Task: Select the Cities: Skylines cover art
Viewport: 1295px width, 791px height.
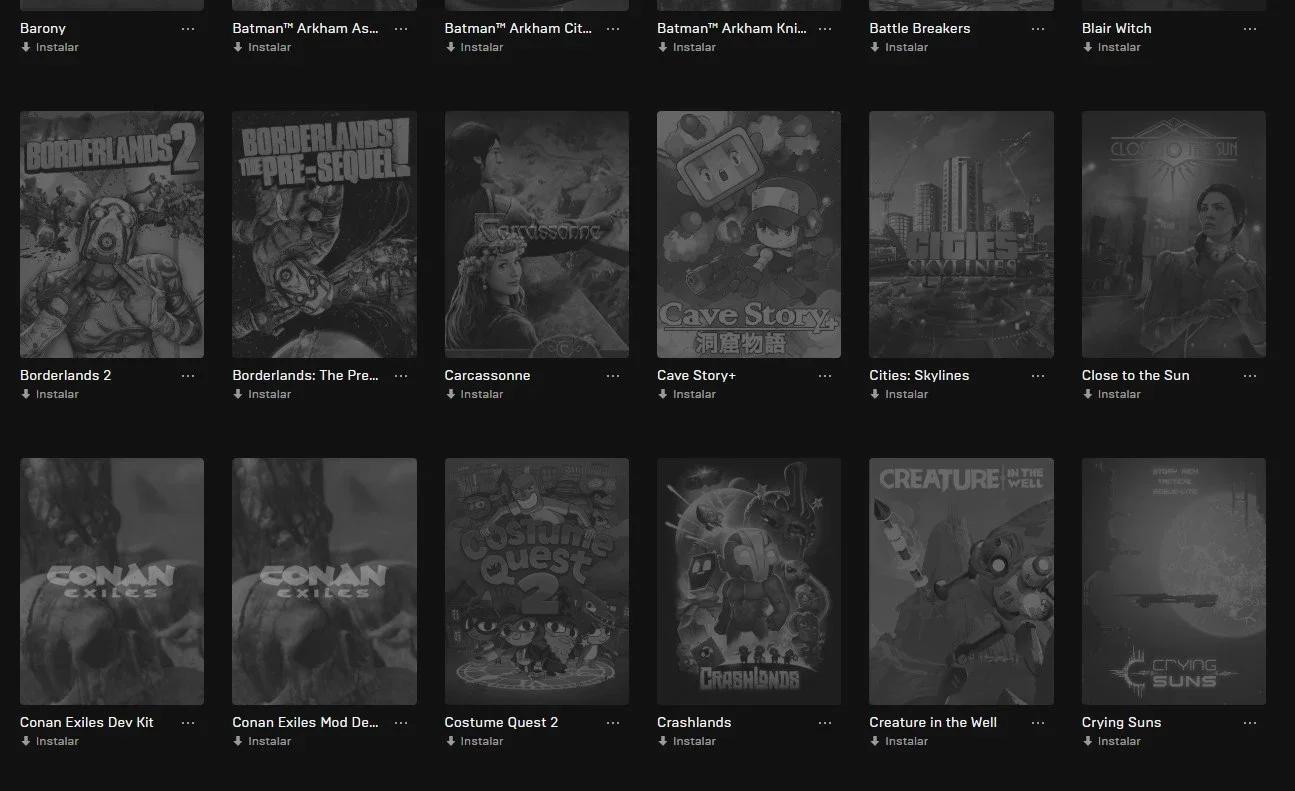Action: (961, 234)
